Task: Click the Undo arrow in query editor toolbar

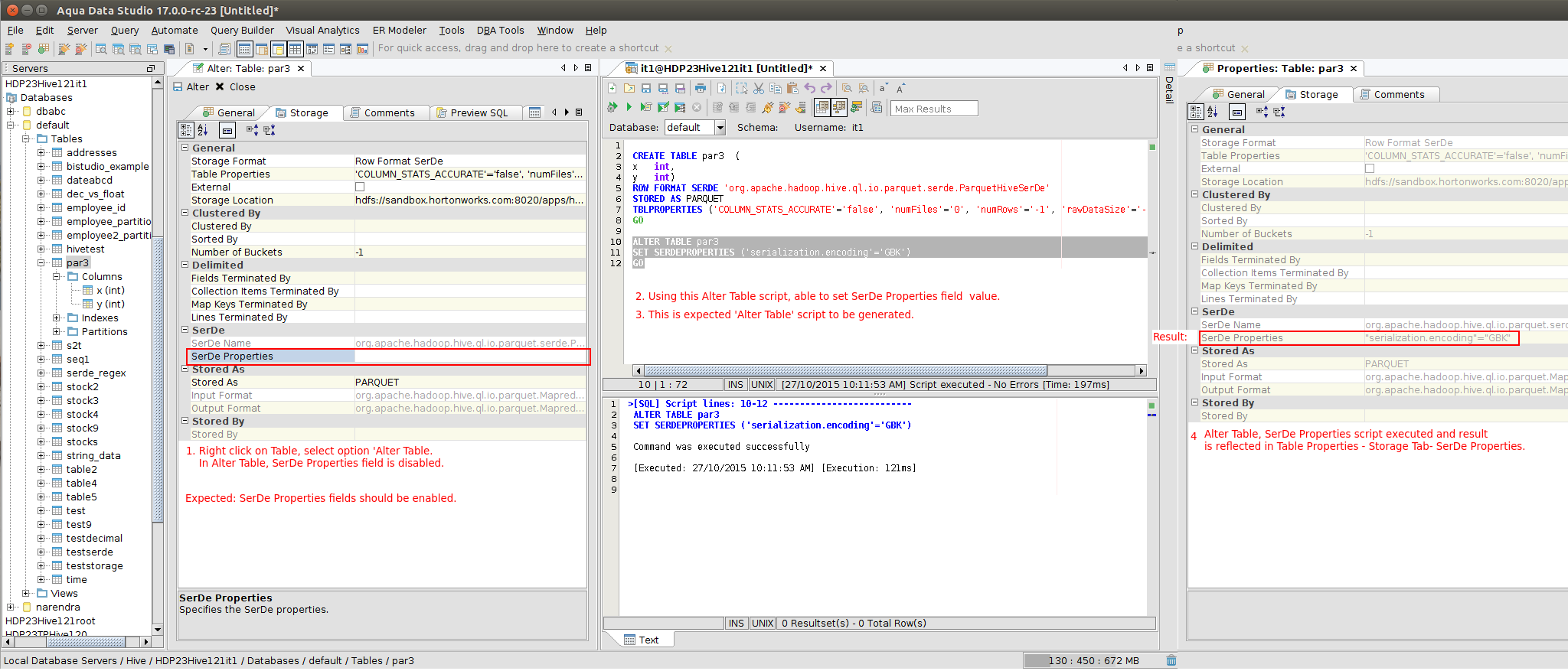Action: tap(809, 89)
